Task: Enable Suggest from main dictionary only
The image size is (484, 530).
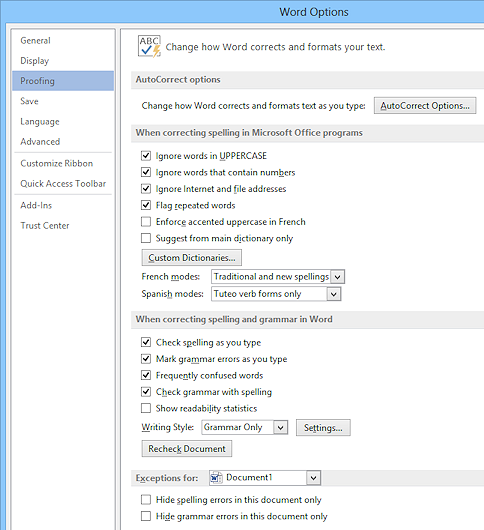Action: pyautogui.click(x=146, y=238)
